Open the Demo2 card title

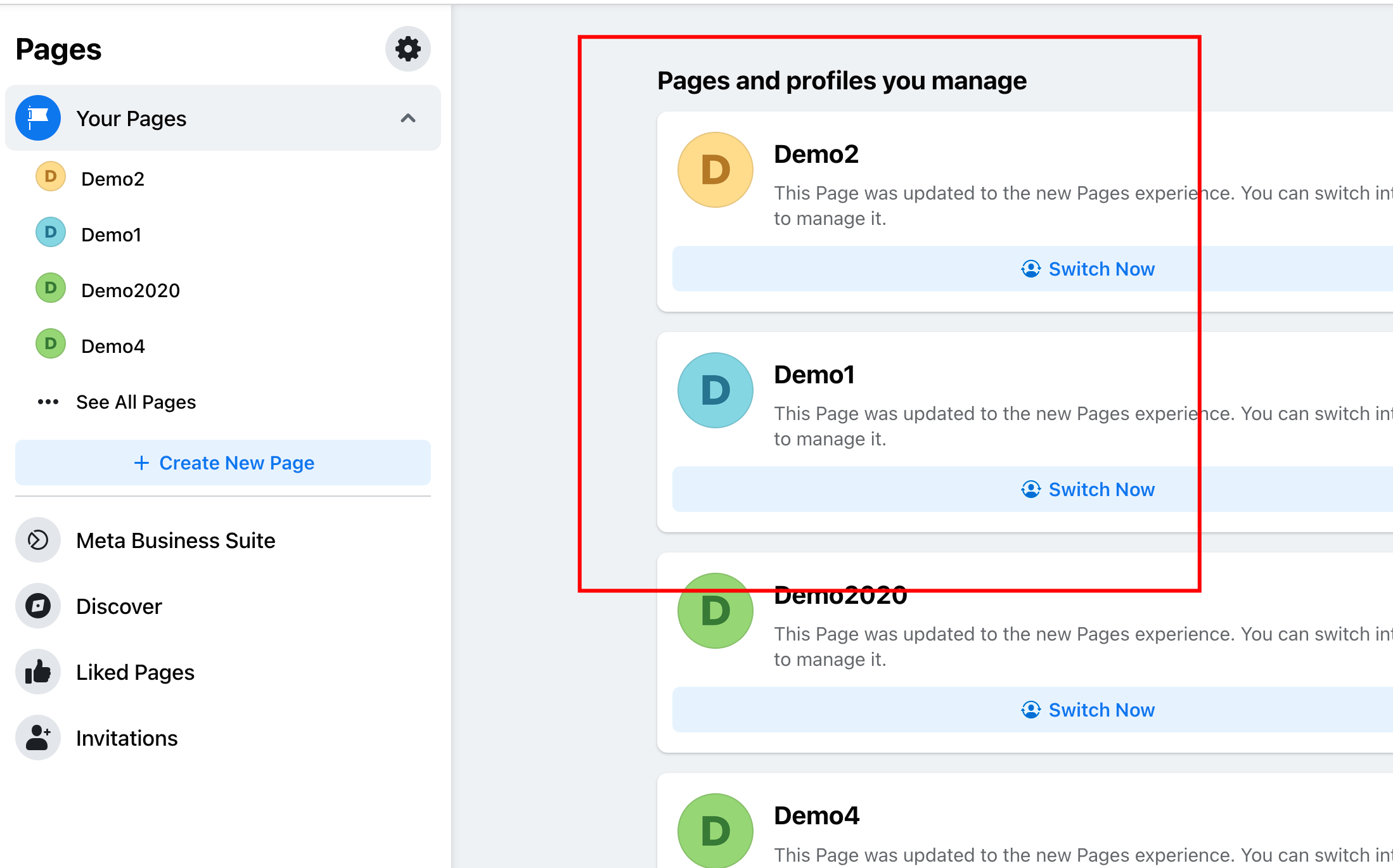(x=816, y=154)
